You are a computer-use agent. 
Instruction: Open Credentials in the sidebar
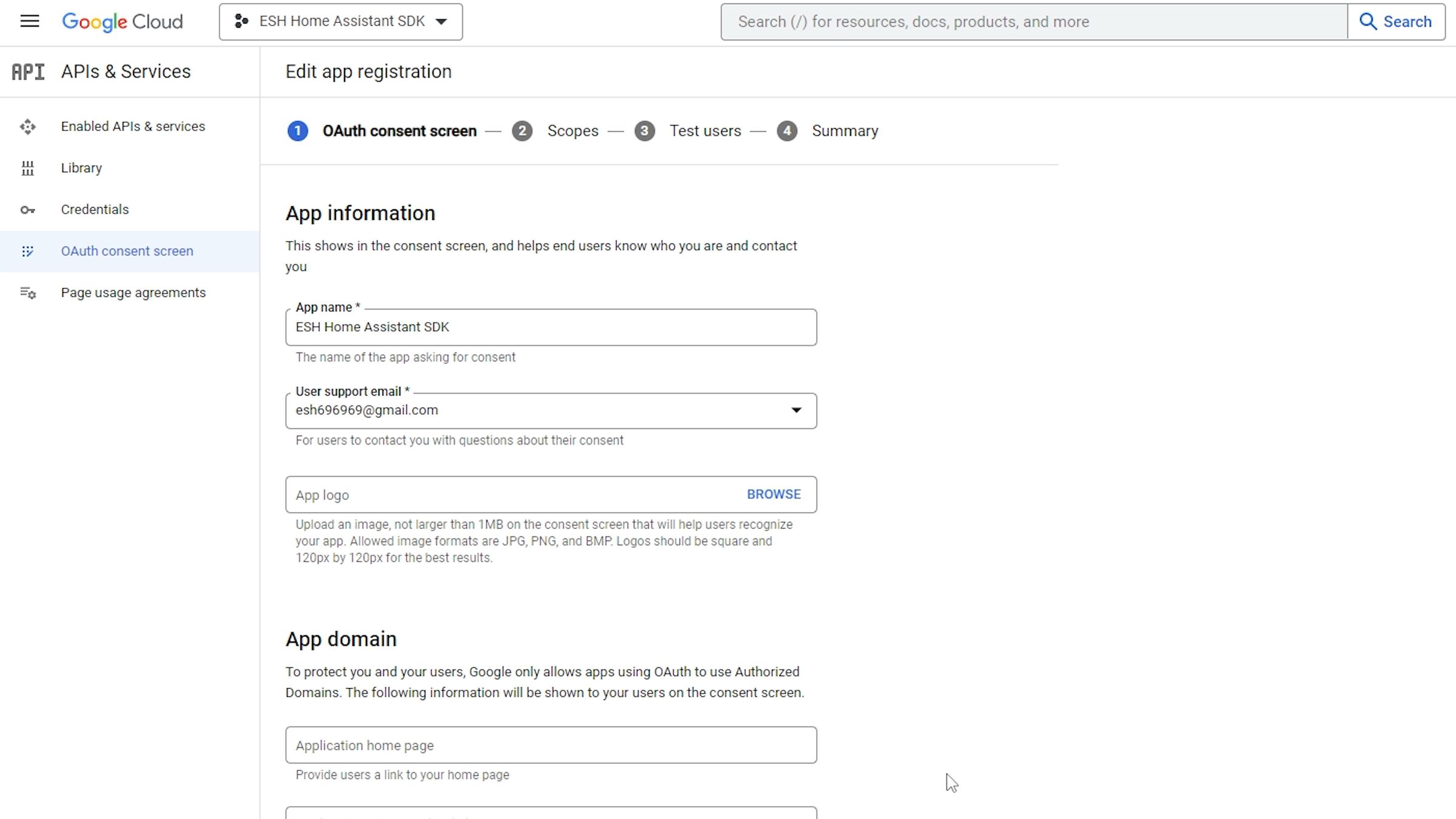coord(95,210)
